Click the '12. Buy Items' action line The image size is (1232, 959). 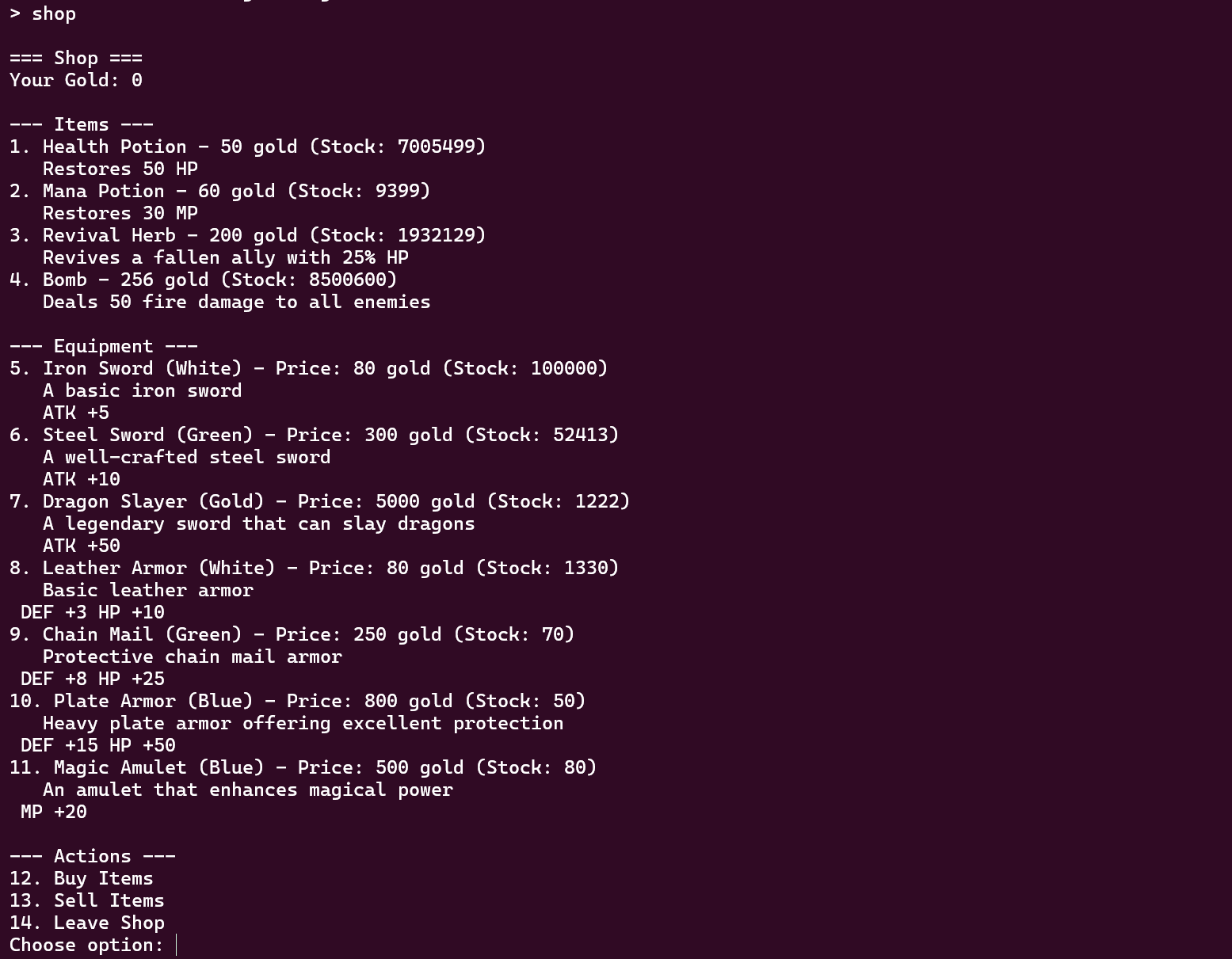(82, 878)
